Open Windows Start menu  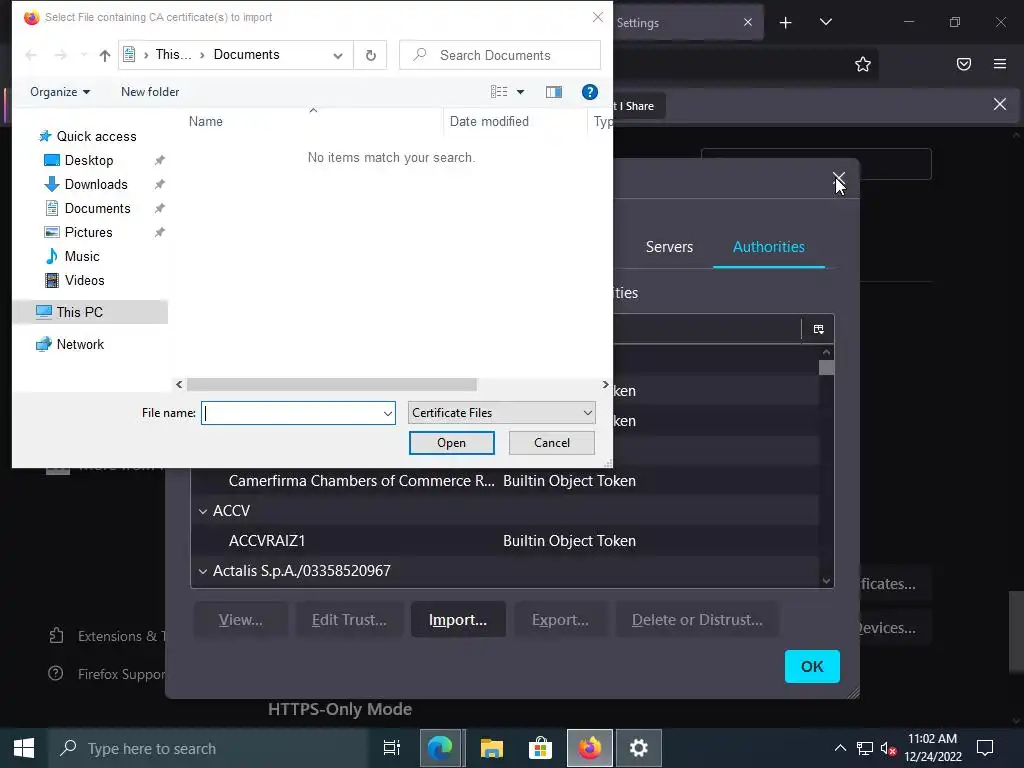click(x=24, y=748)
